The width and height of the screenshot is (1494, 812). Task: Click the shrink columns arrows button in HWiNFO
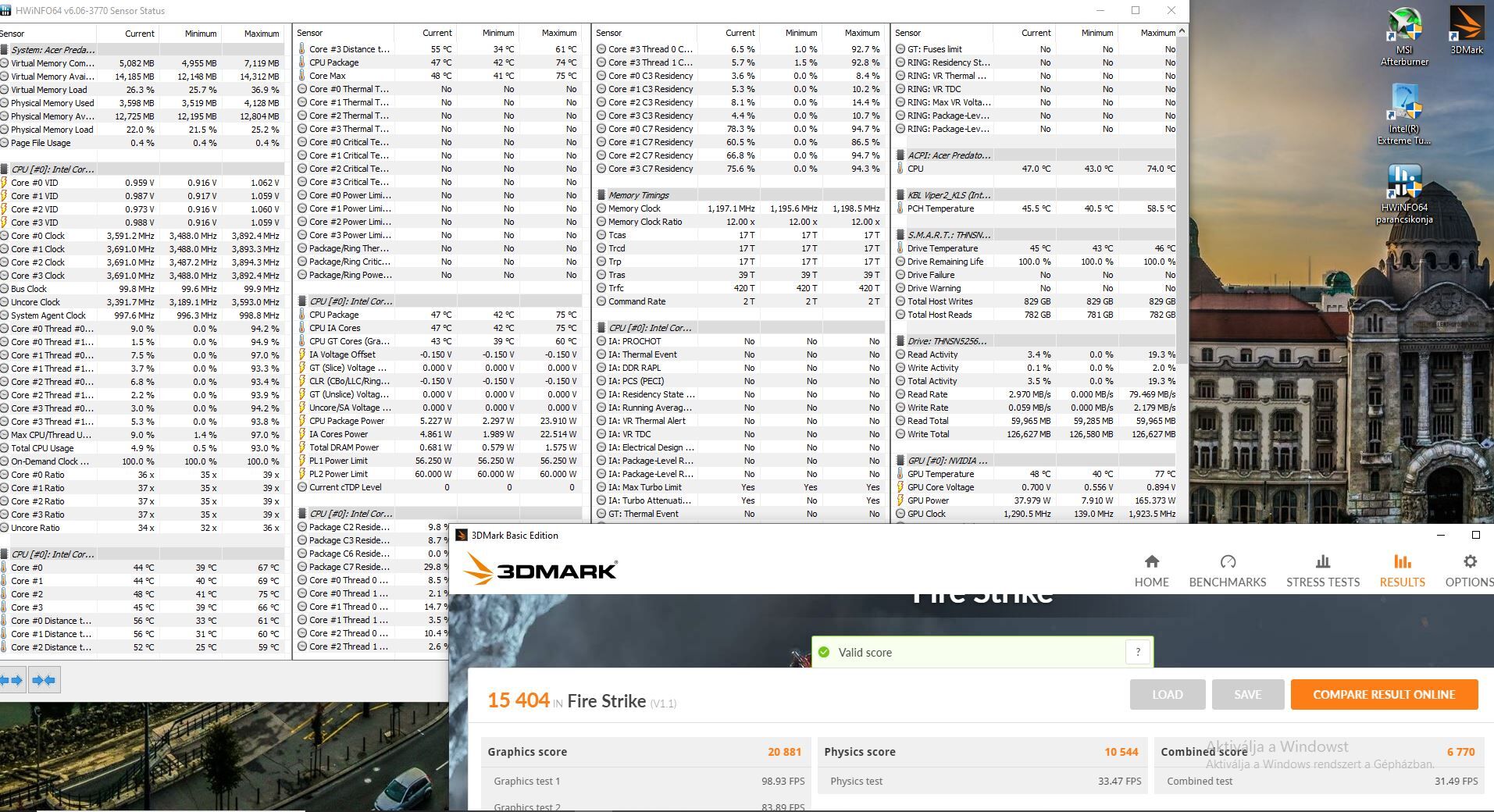[x=45, y=680]
